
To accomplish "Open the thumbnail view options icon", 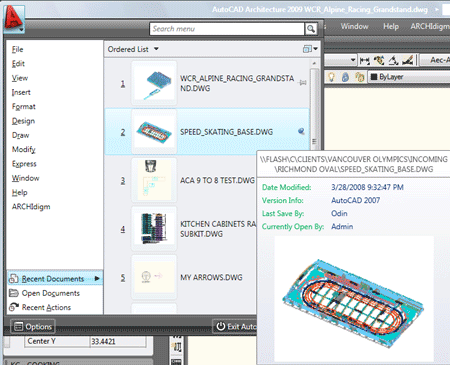I will tap(310, 49).
